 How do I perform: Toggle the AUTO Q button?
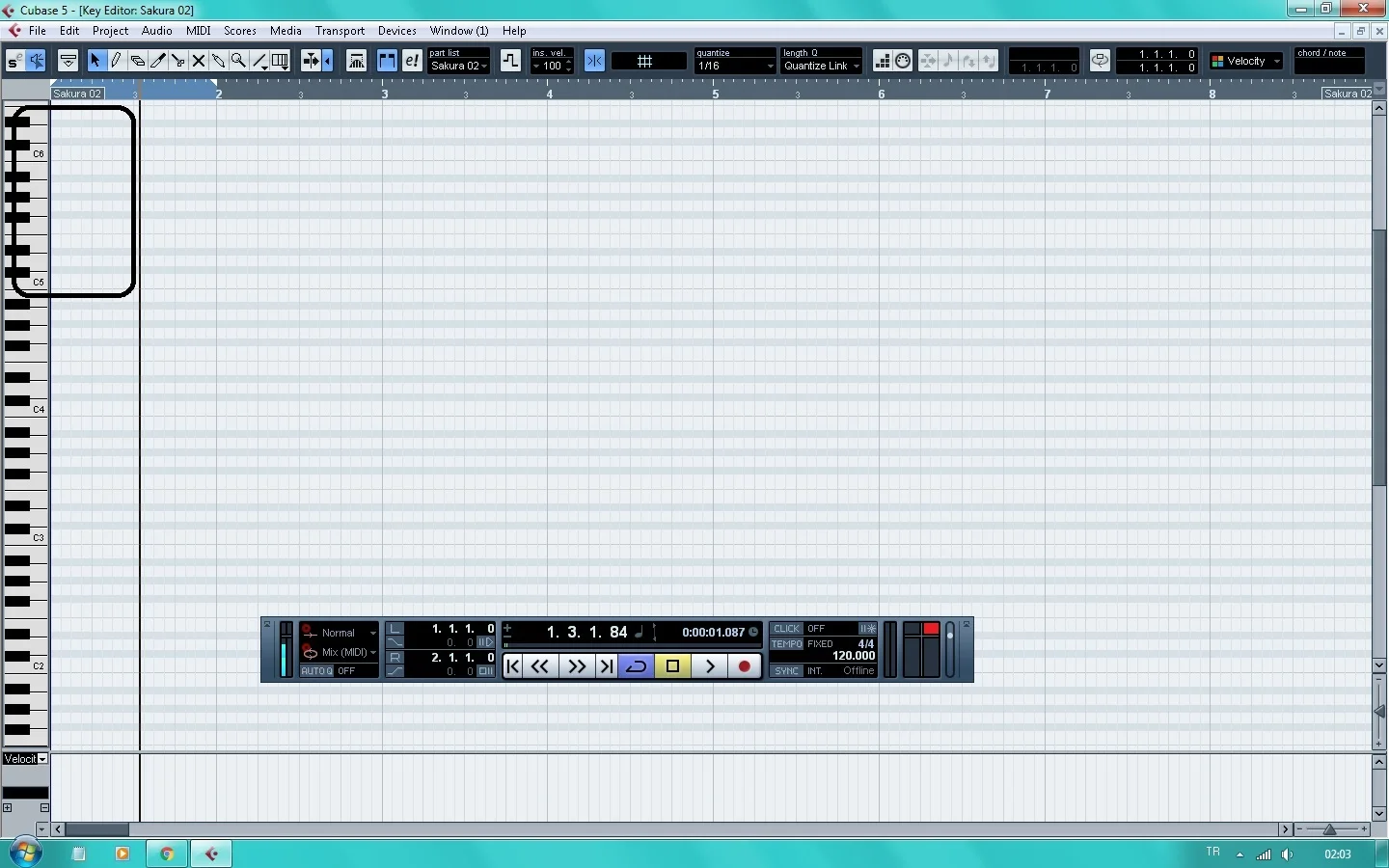pos(316,670)
